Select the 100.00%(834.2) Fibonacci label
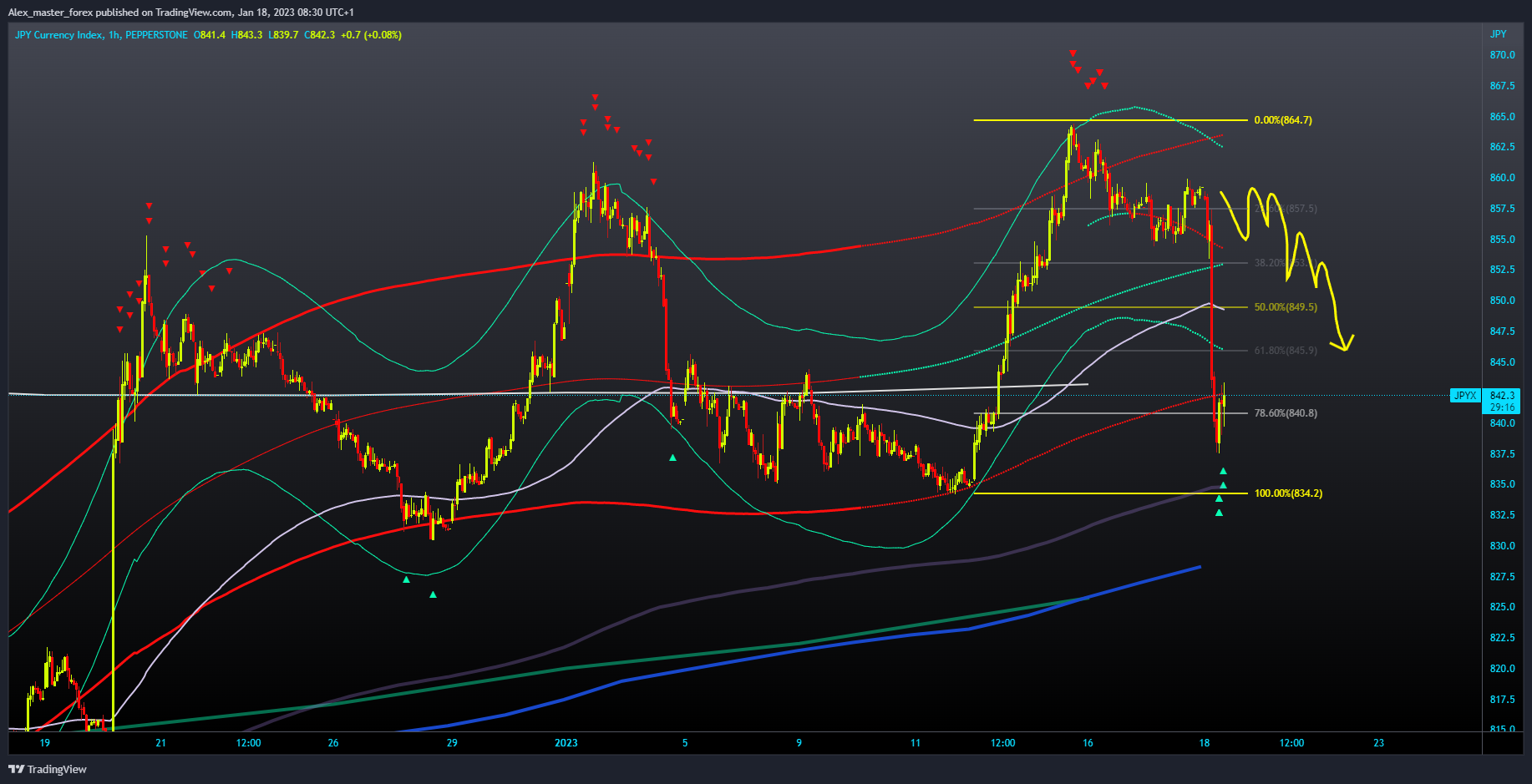Viewport: 1532px width, 784px height. (x=1288, y=493)
